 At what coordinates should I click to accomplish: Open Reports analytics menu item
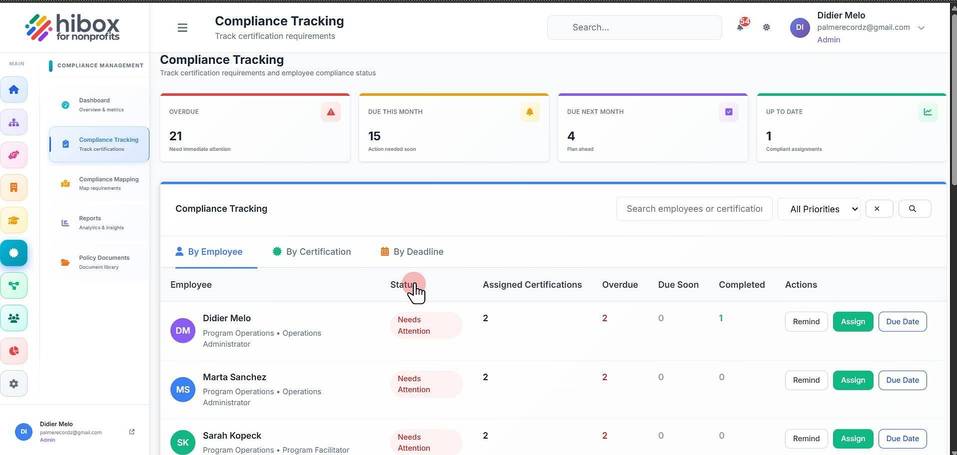point(99,223)
